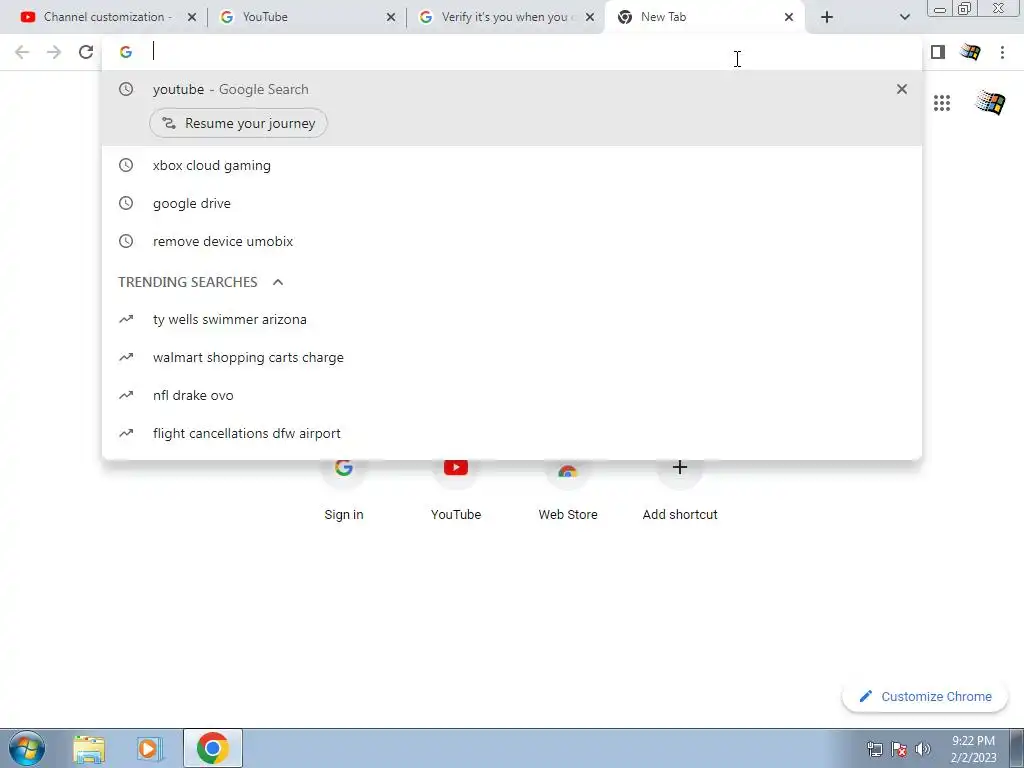Select walmart shopping carts charge trend
This screenshot has height=768, width=1024.
(x=512, y=357)
